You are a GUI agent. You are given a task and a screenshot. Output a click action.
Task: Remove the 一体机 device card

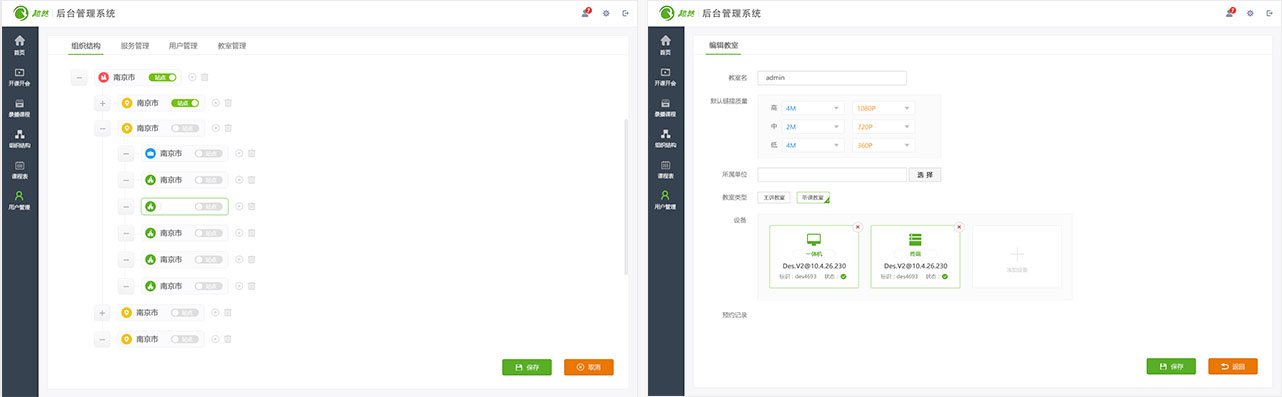point(858,227)
